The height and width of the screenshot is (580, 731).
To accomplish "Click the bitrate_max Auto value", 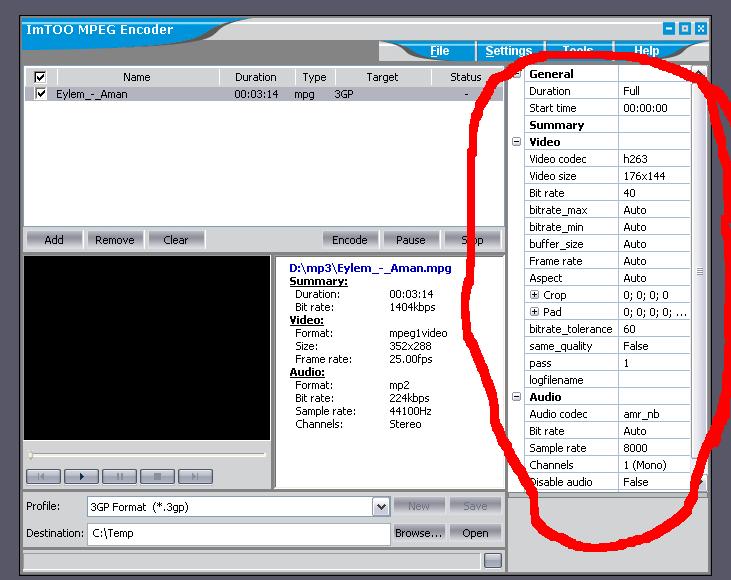I will (x=654, y=210).
